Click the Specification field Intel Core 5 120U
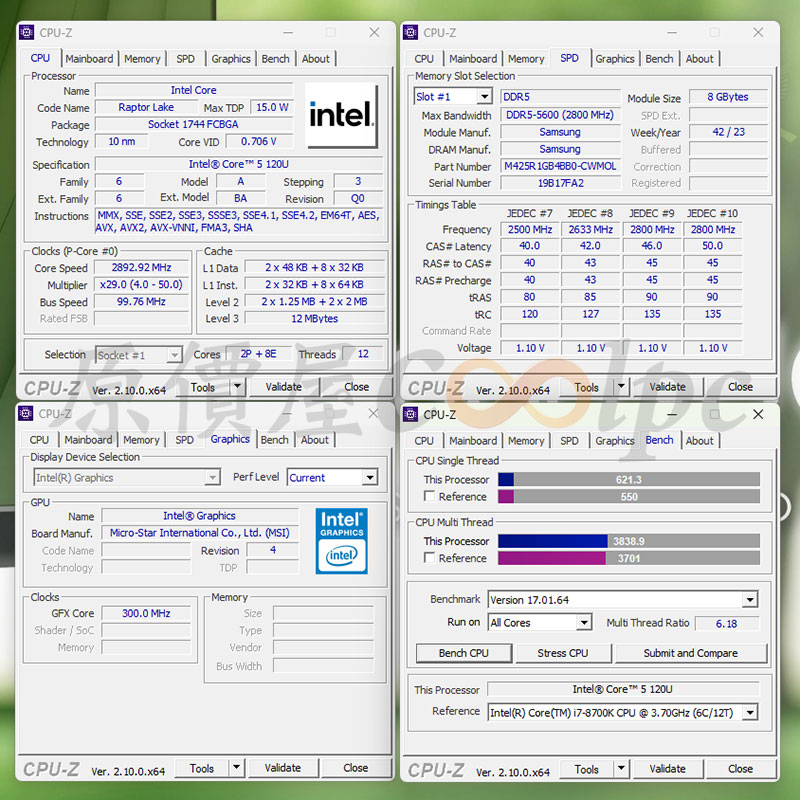 tap(239, 164)
